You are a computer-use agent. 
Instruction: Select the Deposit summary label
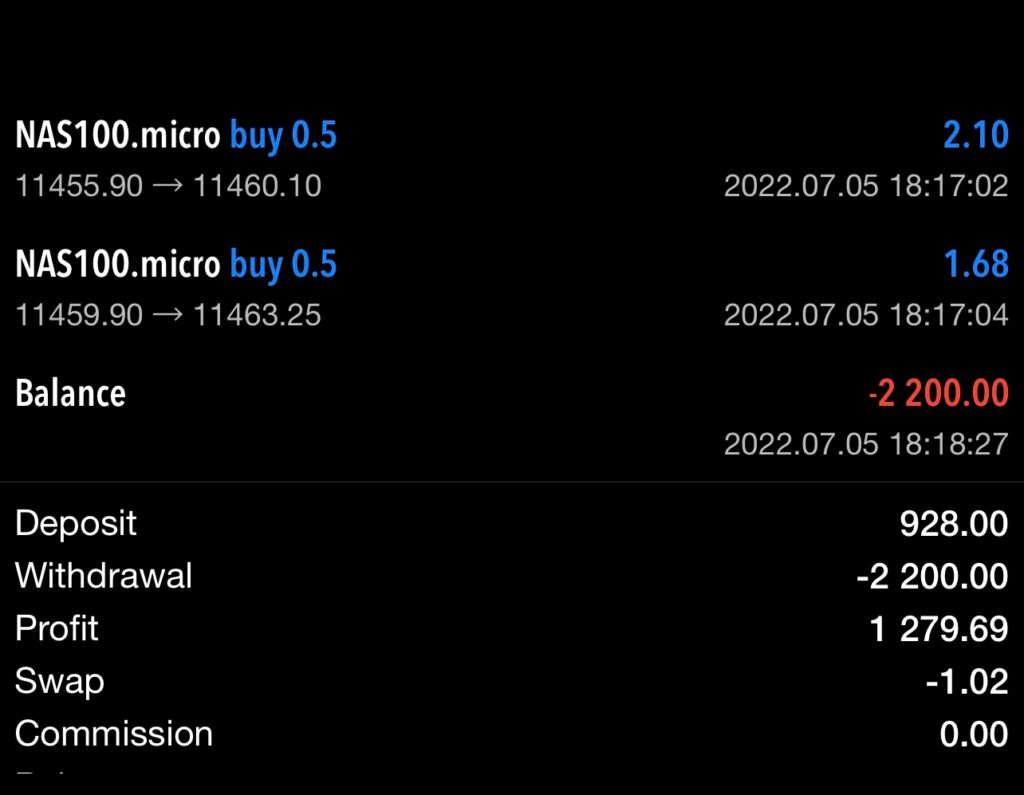pyautogui.click(x=76, y=523)
